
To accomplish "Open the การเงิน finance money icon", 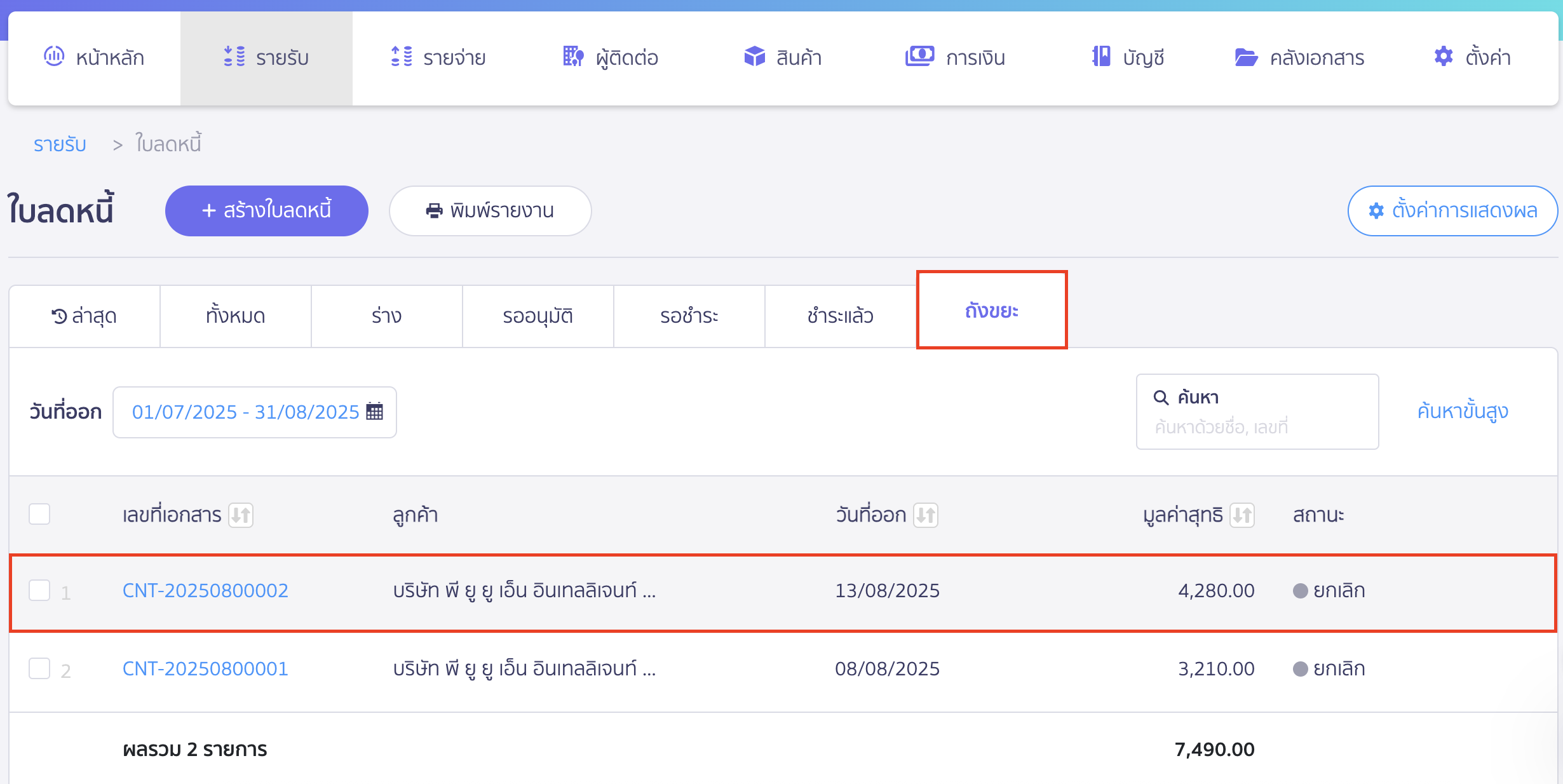I will click(x=919, y=57).
